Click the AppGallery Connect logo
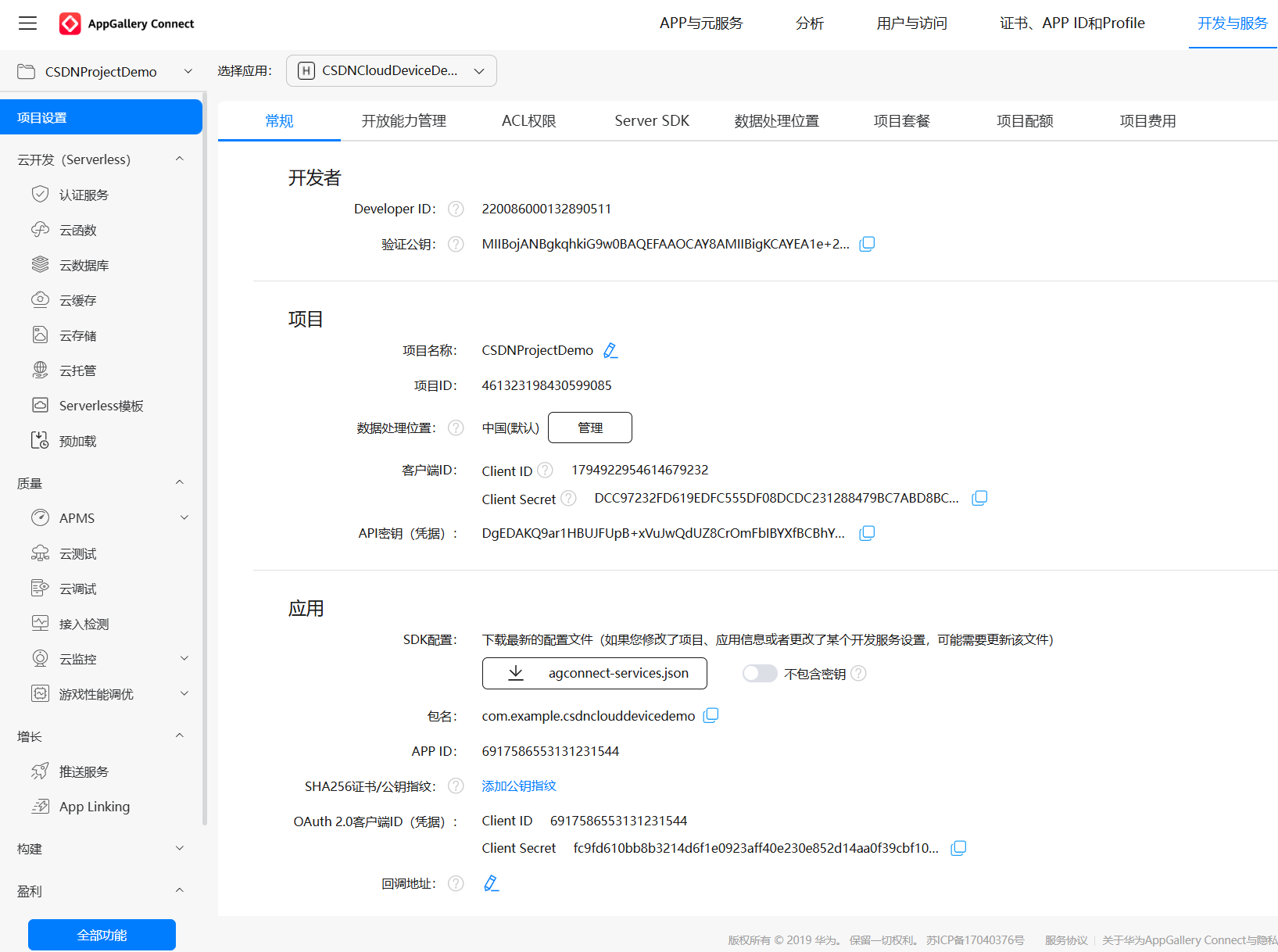This screenshot has height=952, width=1278. [x=127, y=23]
